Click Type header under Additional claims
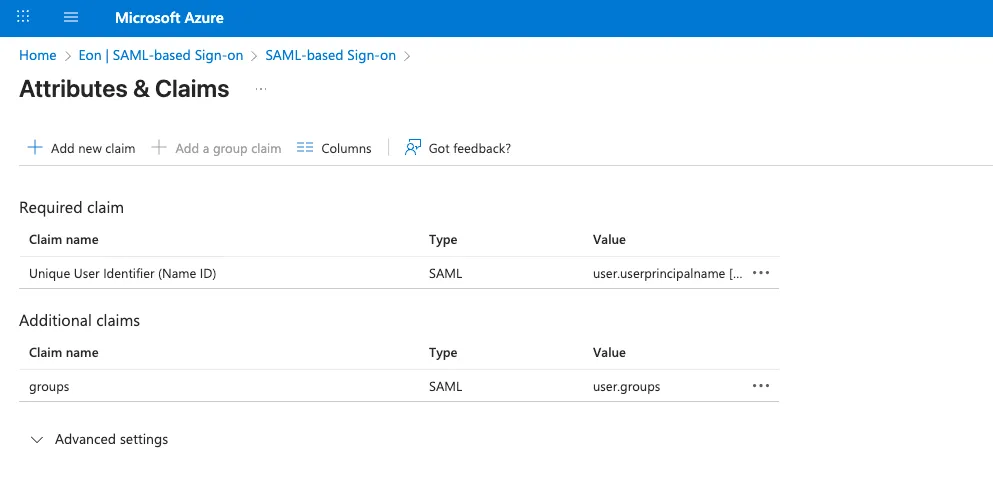The image size is (993, 480). pos(443,353)
